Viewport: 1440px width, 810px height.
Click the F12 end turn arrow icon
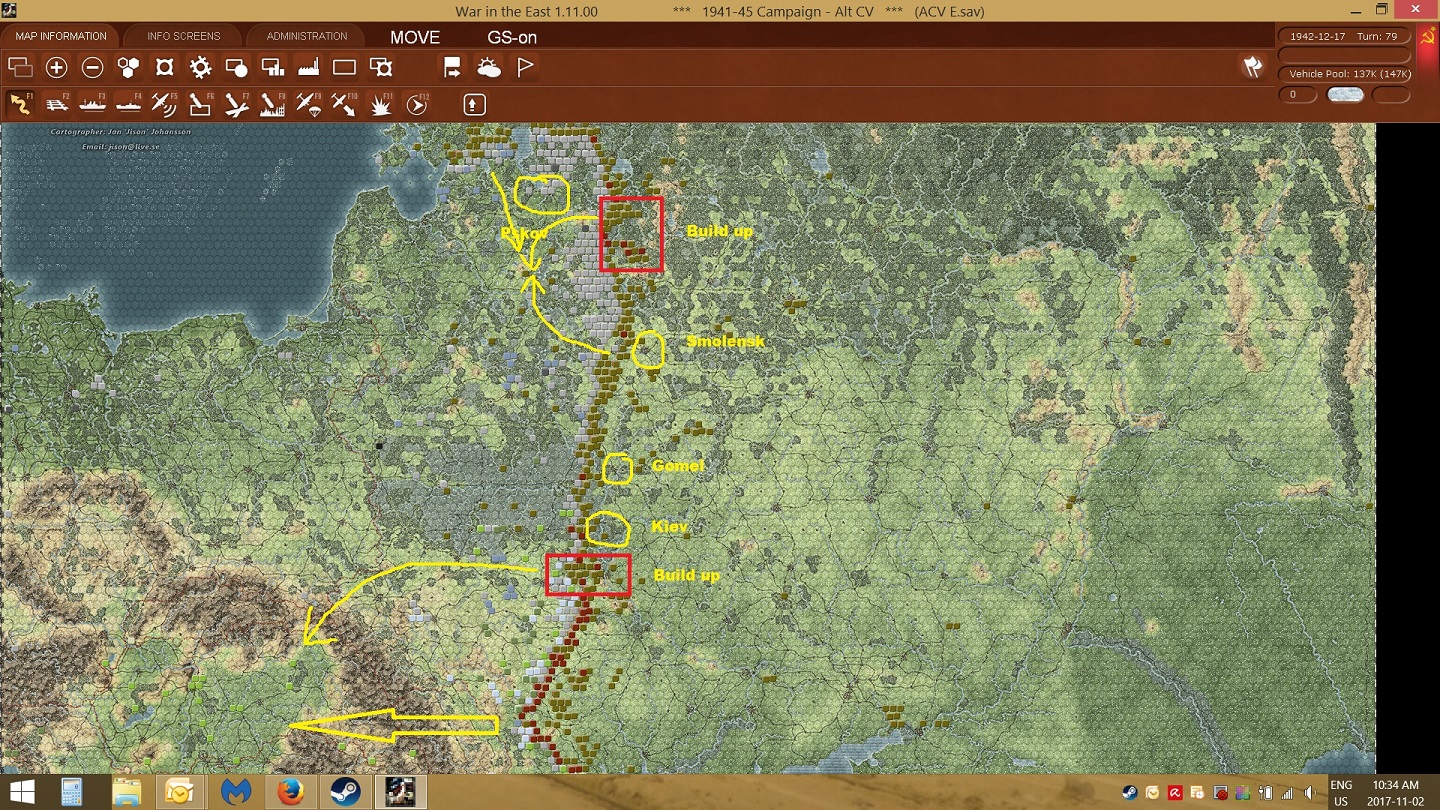[418, 104]
